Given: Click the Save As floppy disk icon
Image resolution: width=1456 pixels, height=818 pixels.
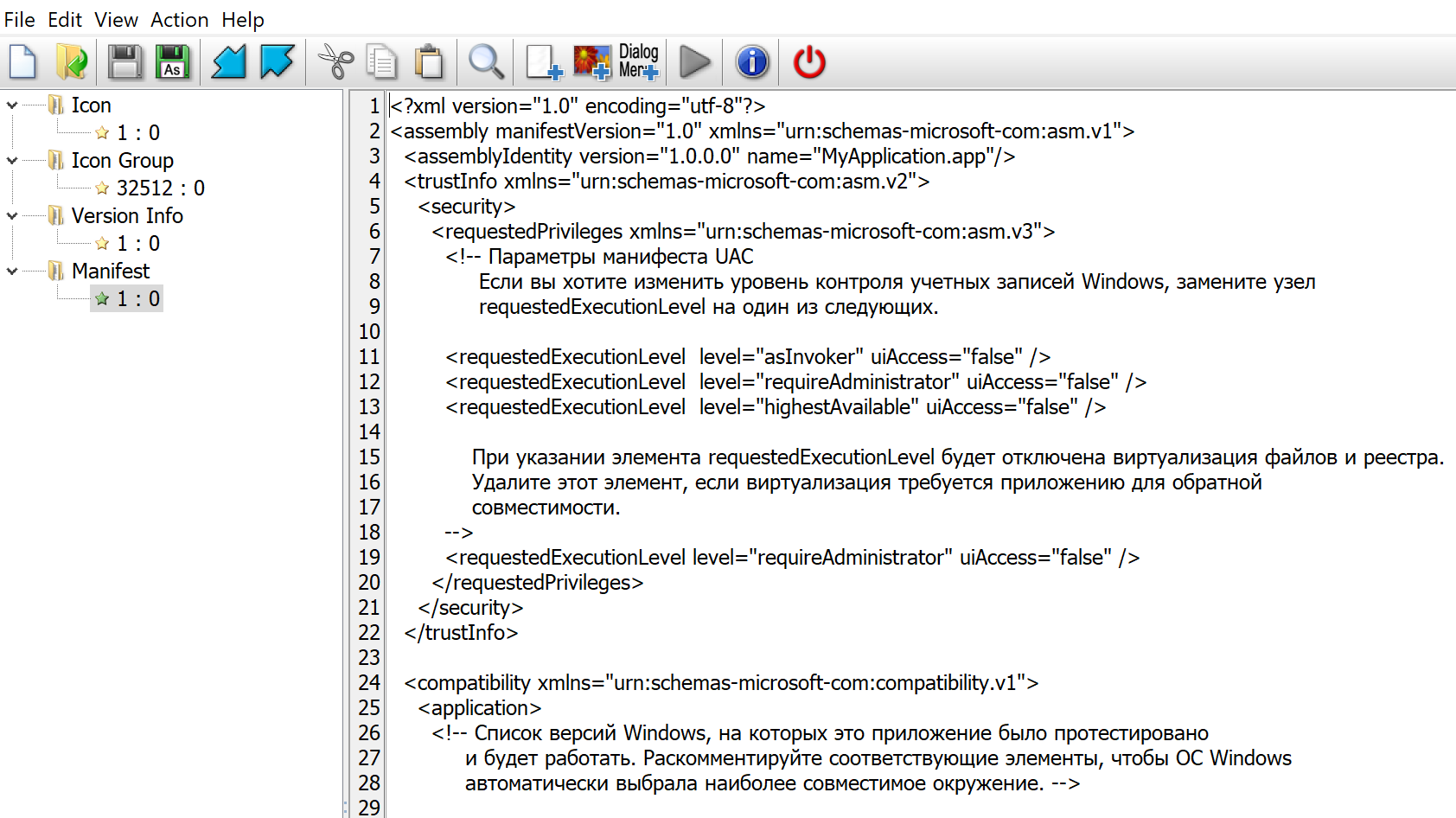Looking at the screenshot, I should click(173, 62).
